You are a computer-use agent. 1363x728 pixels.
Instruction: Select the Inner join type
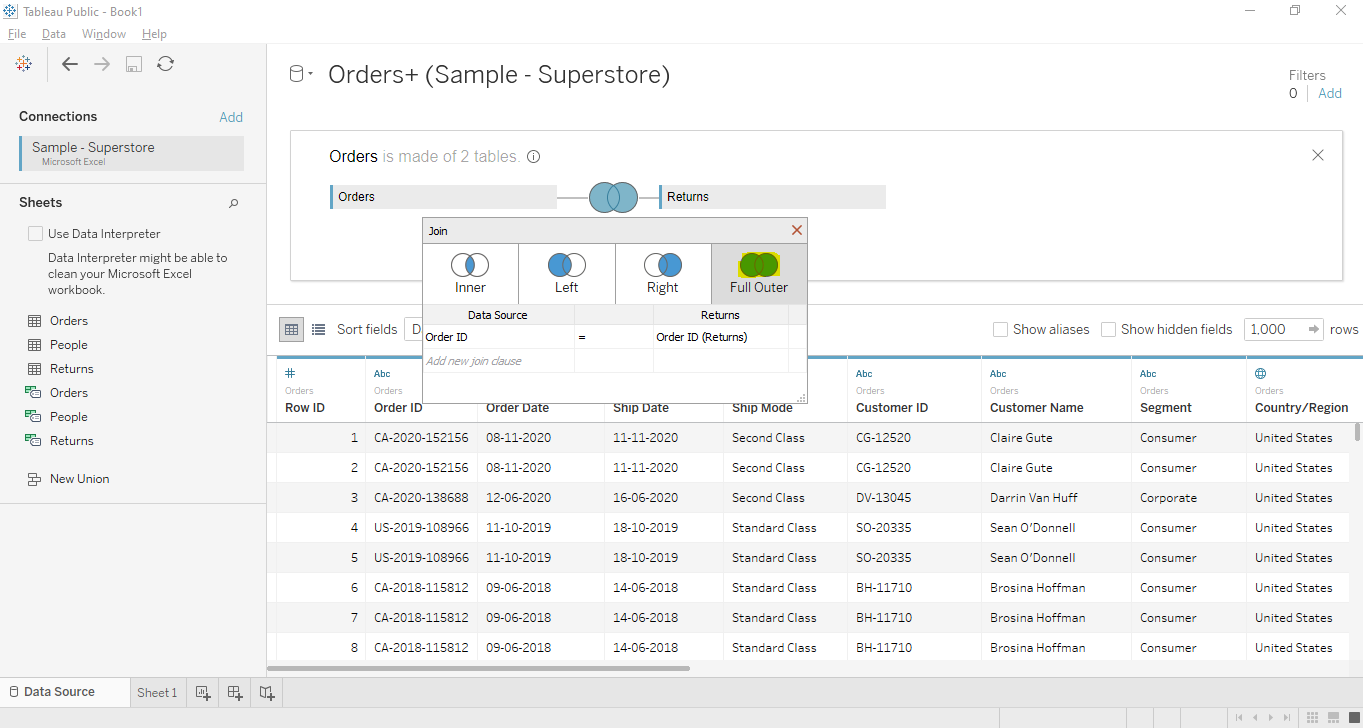tap(470, 274)
